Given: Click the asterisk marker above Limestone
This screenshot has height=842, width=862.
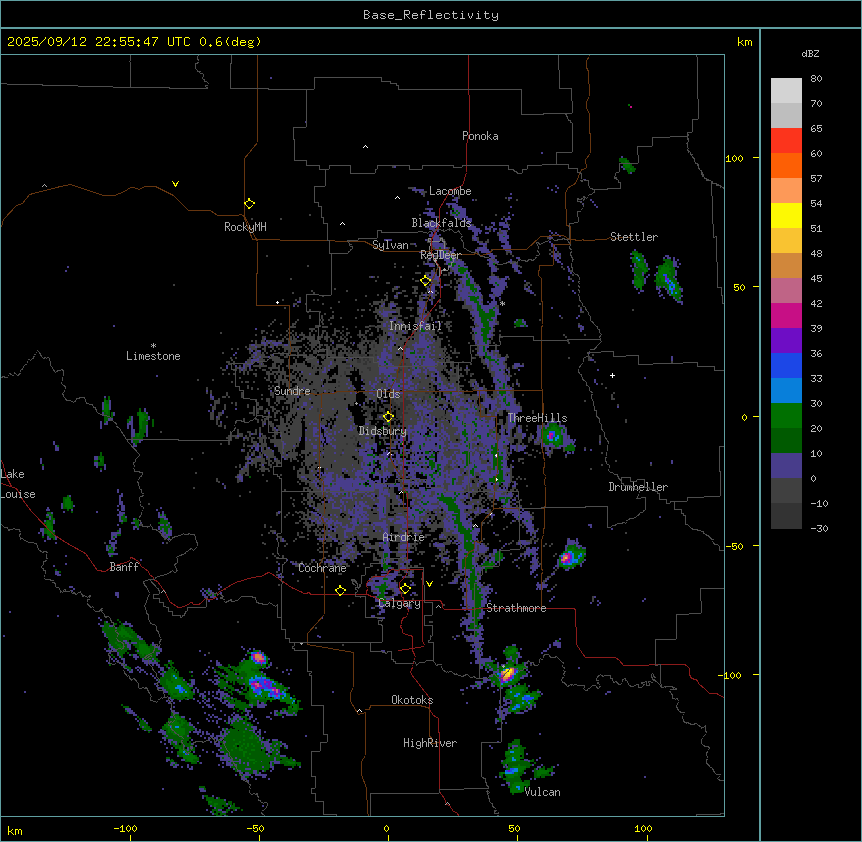Looking at the screenshot, I should [153, 346].
